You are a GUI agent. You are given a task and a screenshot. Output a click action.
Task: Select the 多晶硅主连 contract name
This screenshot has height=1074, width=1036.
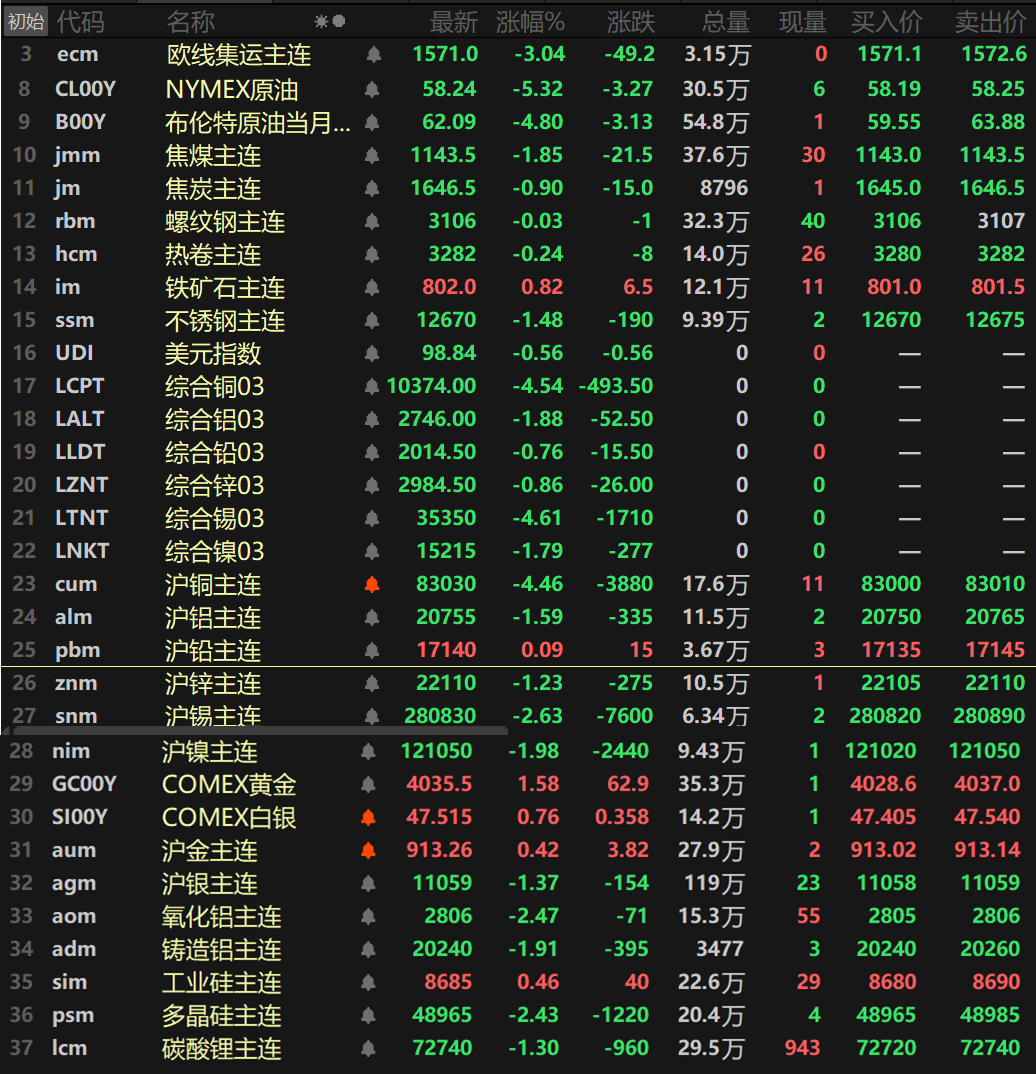(221, 1016)
